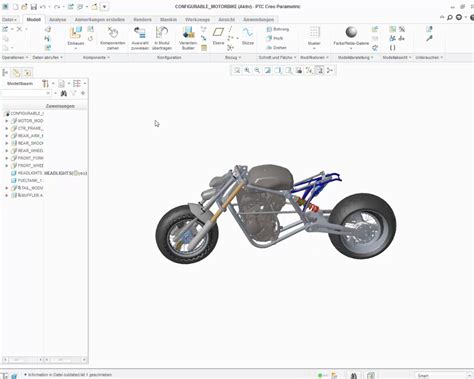Click the model tree search input field
The width and height of the screenshot is (474, 379).
(25, 93)
